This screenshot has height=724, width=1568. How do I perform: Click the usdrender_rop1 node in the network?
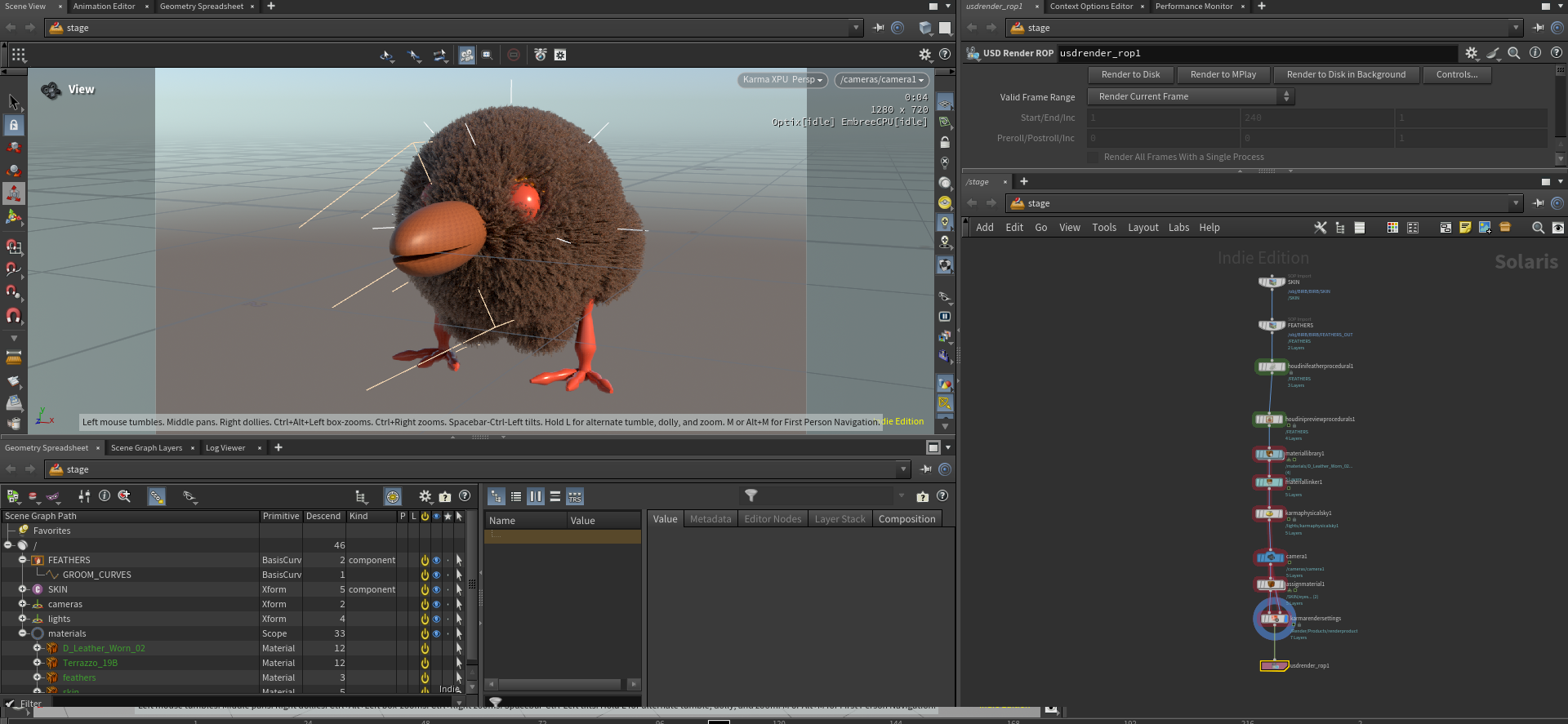click(x=1273, y=666)
